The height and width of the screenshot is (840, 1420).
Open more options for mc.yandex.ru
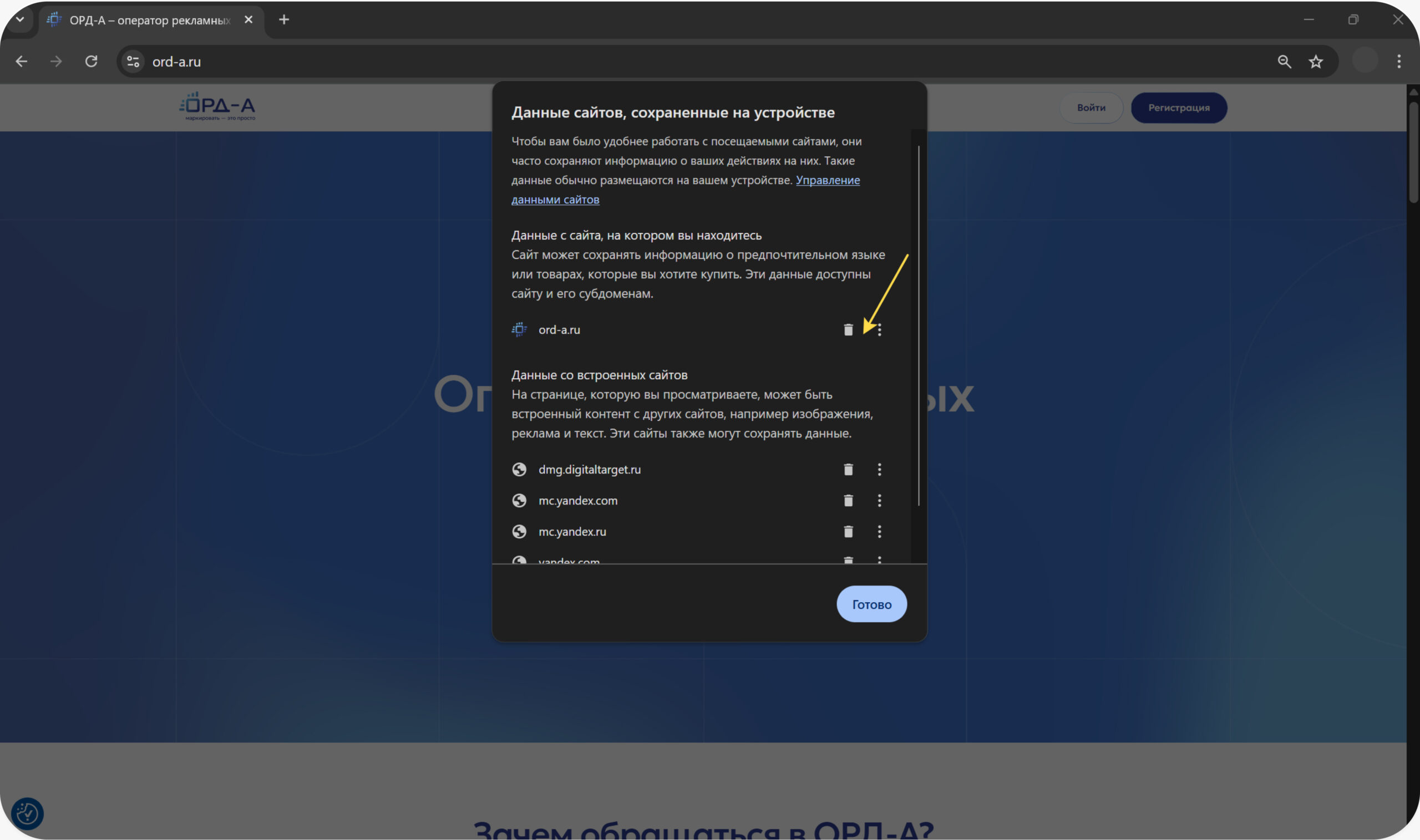[x=879, y=532]
